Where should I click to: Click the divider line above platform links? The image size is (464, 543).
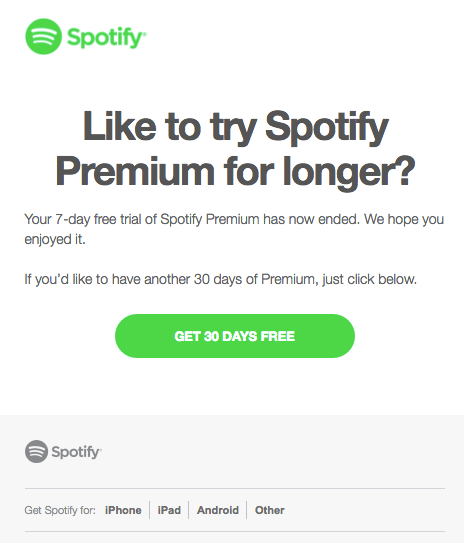(x=235, y=489)
